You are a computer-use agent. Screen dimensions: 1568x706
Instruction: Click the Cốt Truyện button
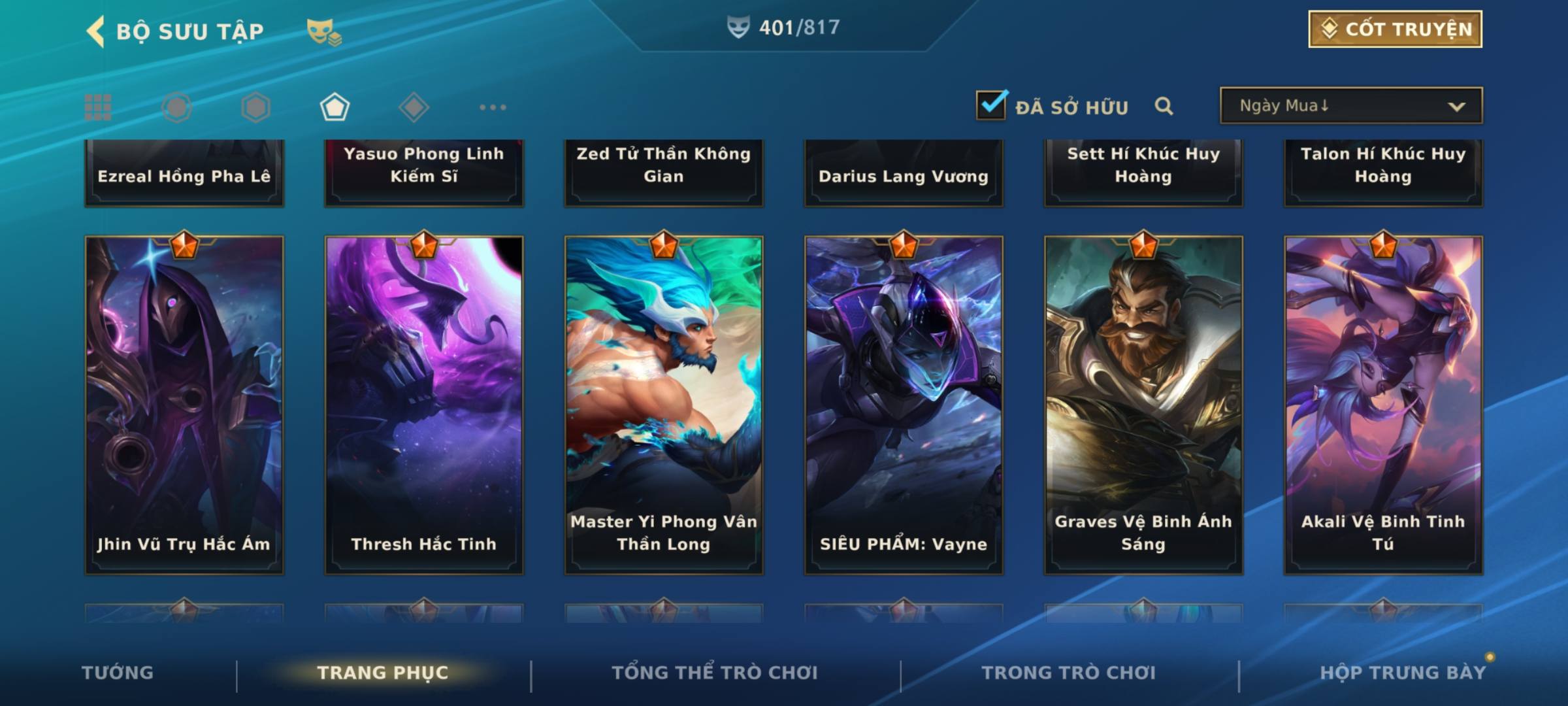1395,29
